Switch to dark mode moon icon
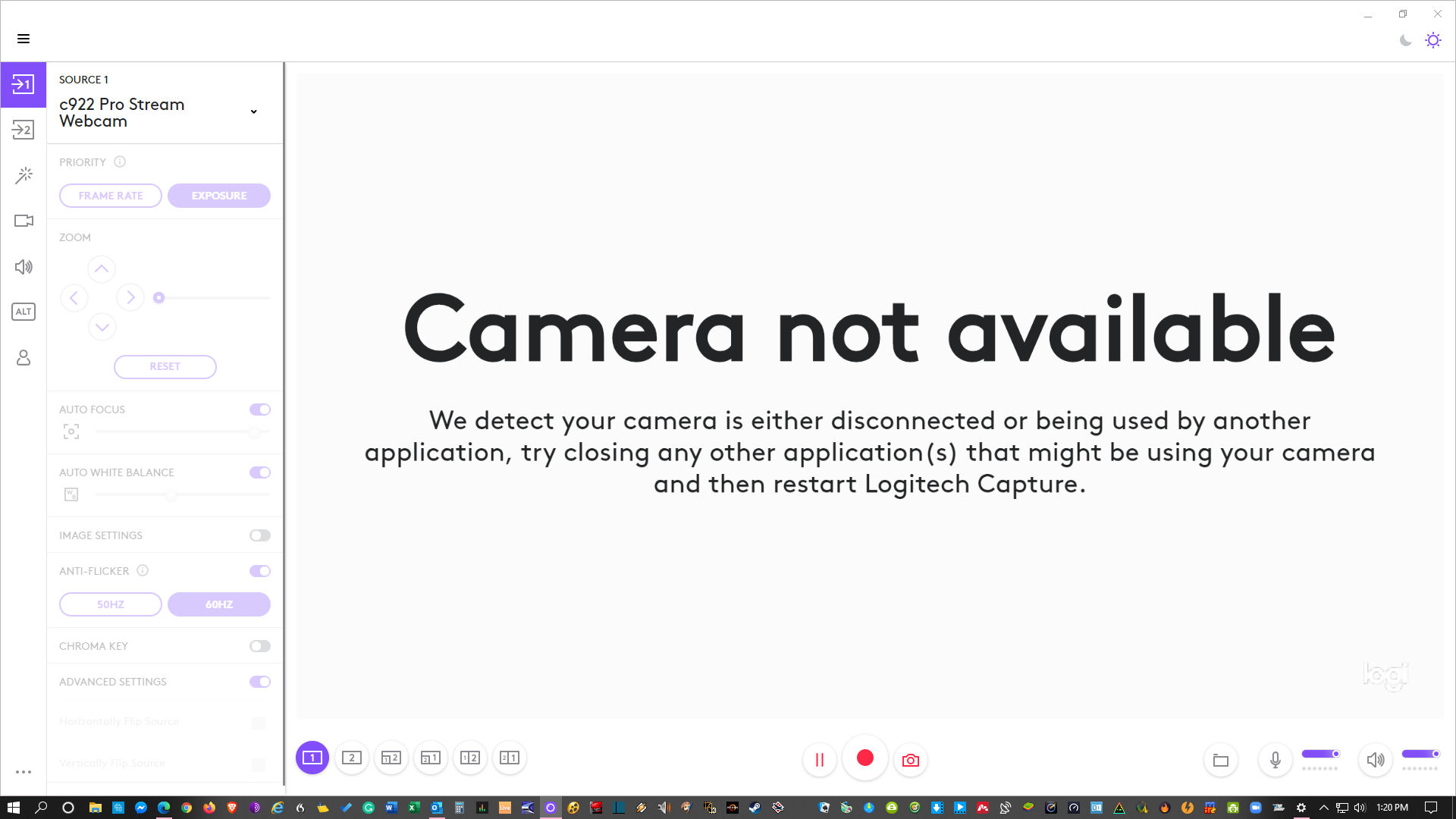 point(1405,40)
